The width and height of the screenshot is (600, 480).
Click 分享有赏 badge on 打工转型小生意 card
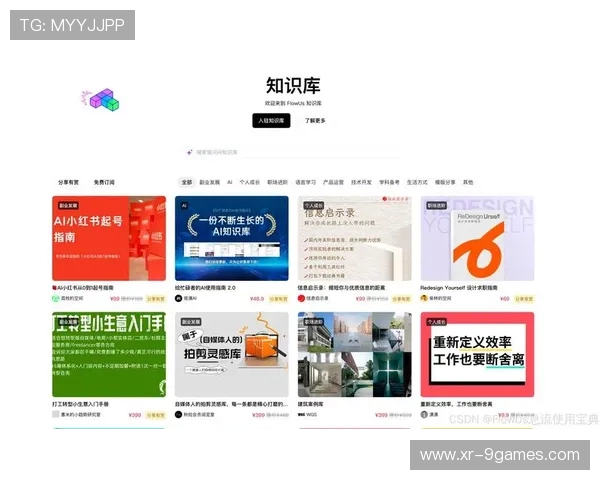pyautogui.click(x=156, y=415)
